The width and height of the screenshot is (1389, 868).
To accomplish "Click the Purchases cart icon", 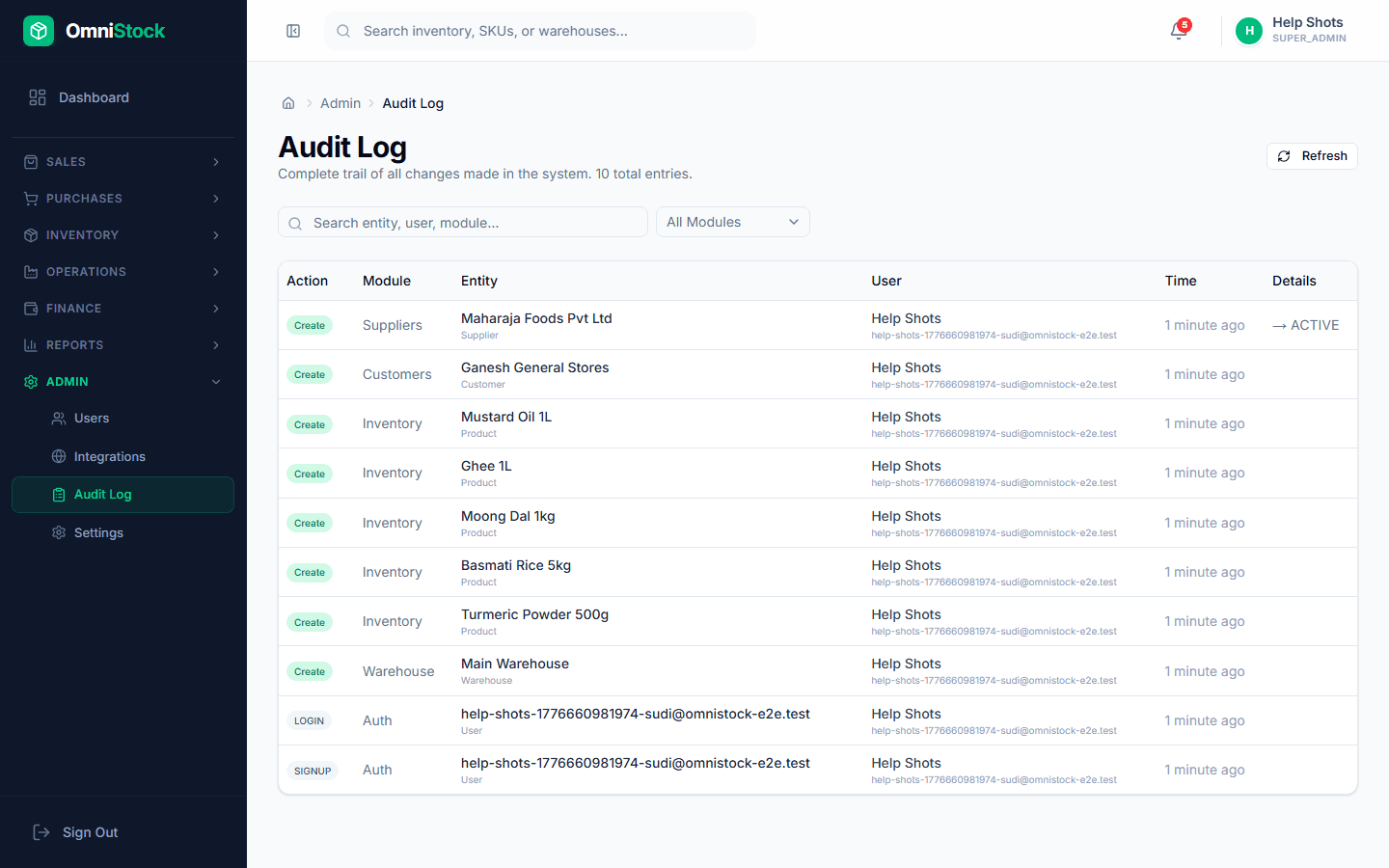I will coord(31,199).
